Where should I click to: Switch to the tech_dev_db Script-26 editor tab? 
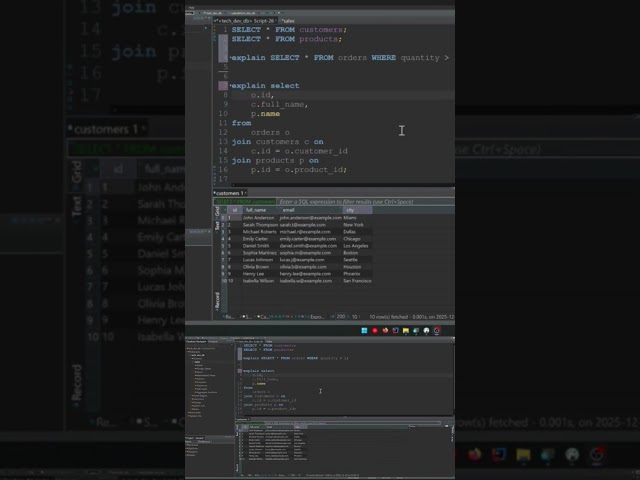[x=246, y=20]
